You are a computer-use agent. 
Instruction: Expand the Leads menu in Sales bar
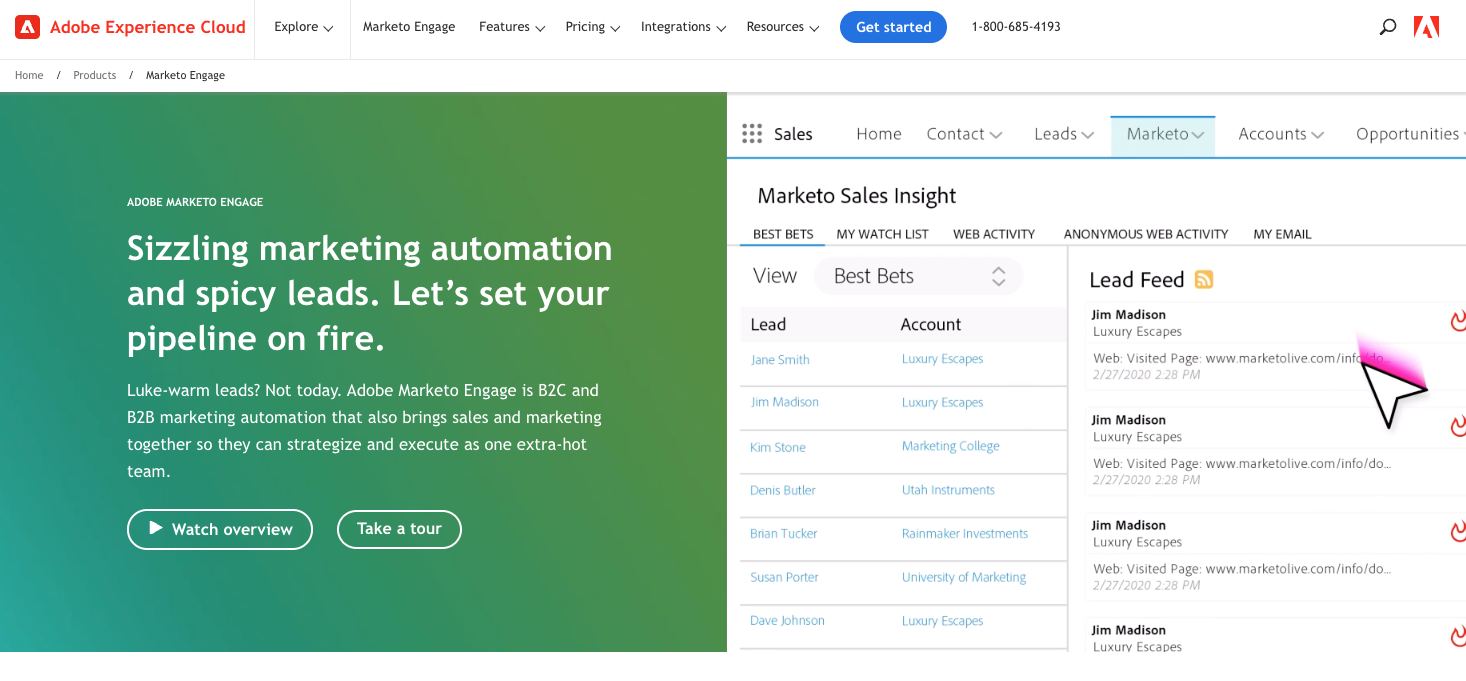coord(1064,134)
